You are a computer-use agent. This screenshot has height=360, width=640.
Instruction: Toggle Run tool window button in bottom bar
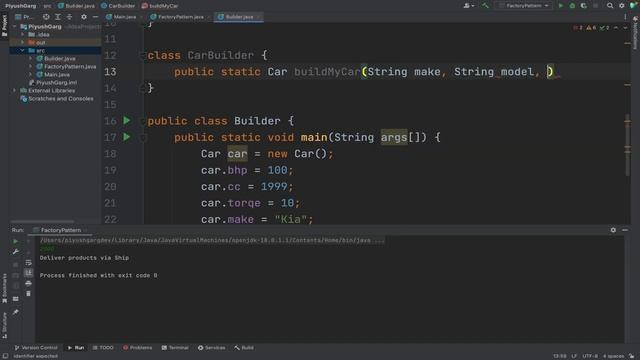(76, 348)
